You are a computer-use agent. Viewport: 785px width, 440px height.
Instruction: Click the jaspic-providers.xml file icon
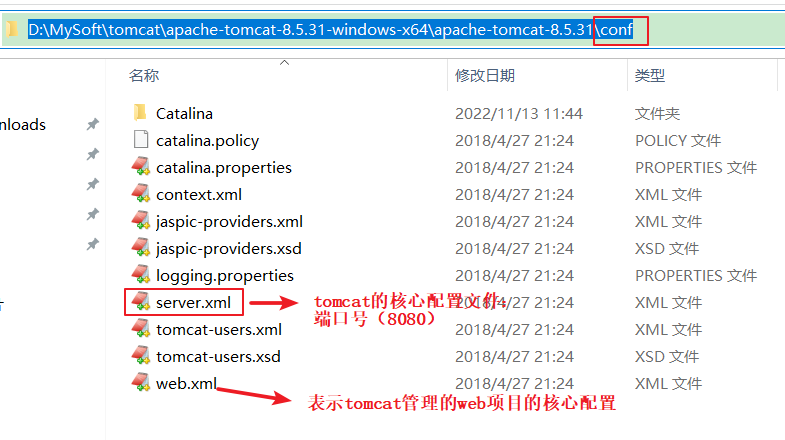click(141, 221)
